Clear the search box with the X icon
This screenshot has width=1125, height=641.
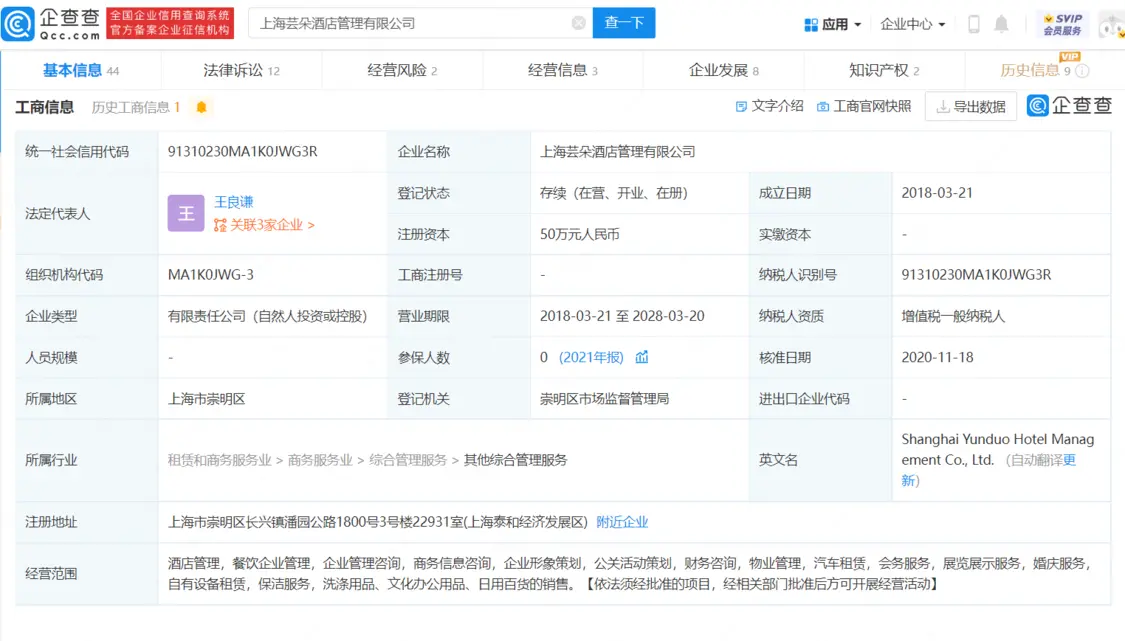(578, 23)
